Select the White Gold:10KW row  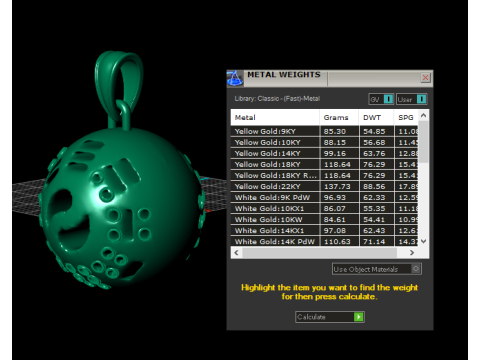pos(324,219)
